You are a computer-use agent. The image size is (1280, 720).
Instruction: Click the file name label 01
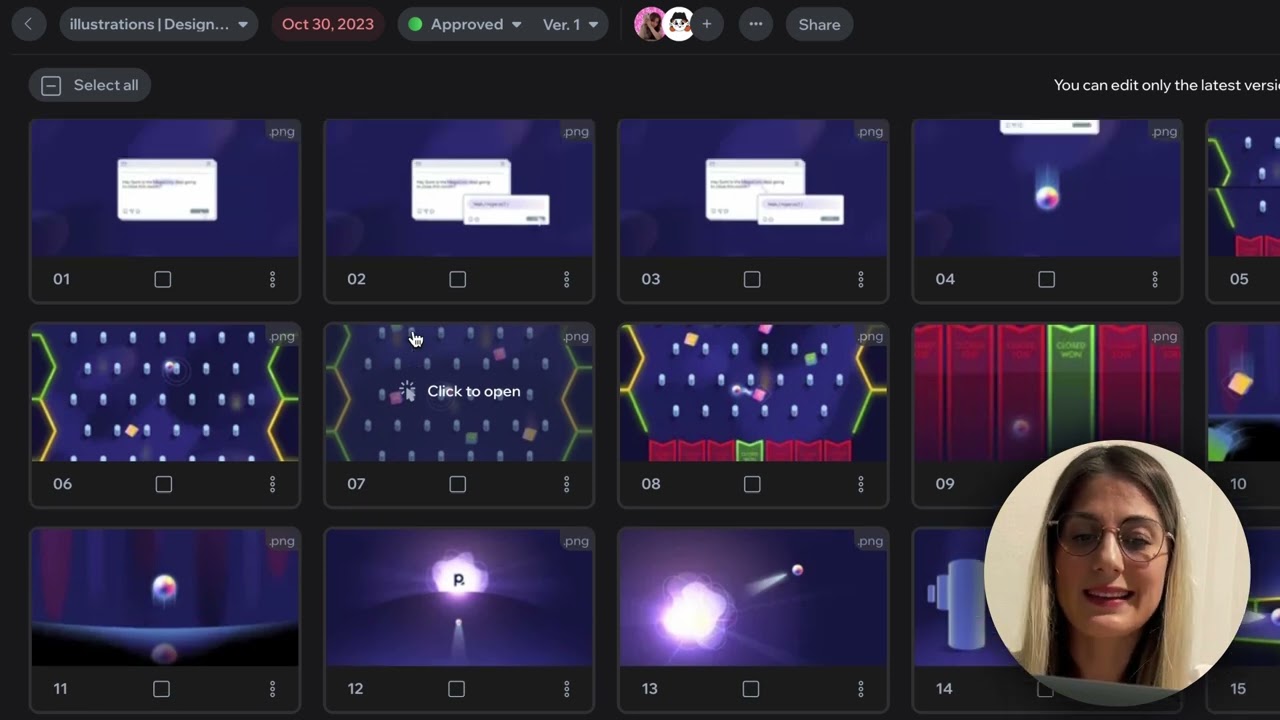[x=61, y=279]
